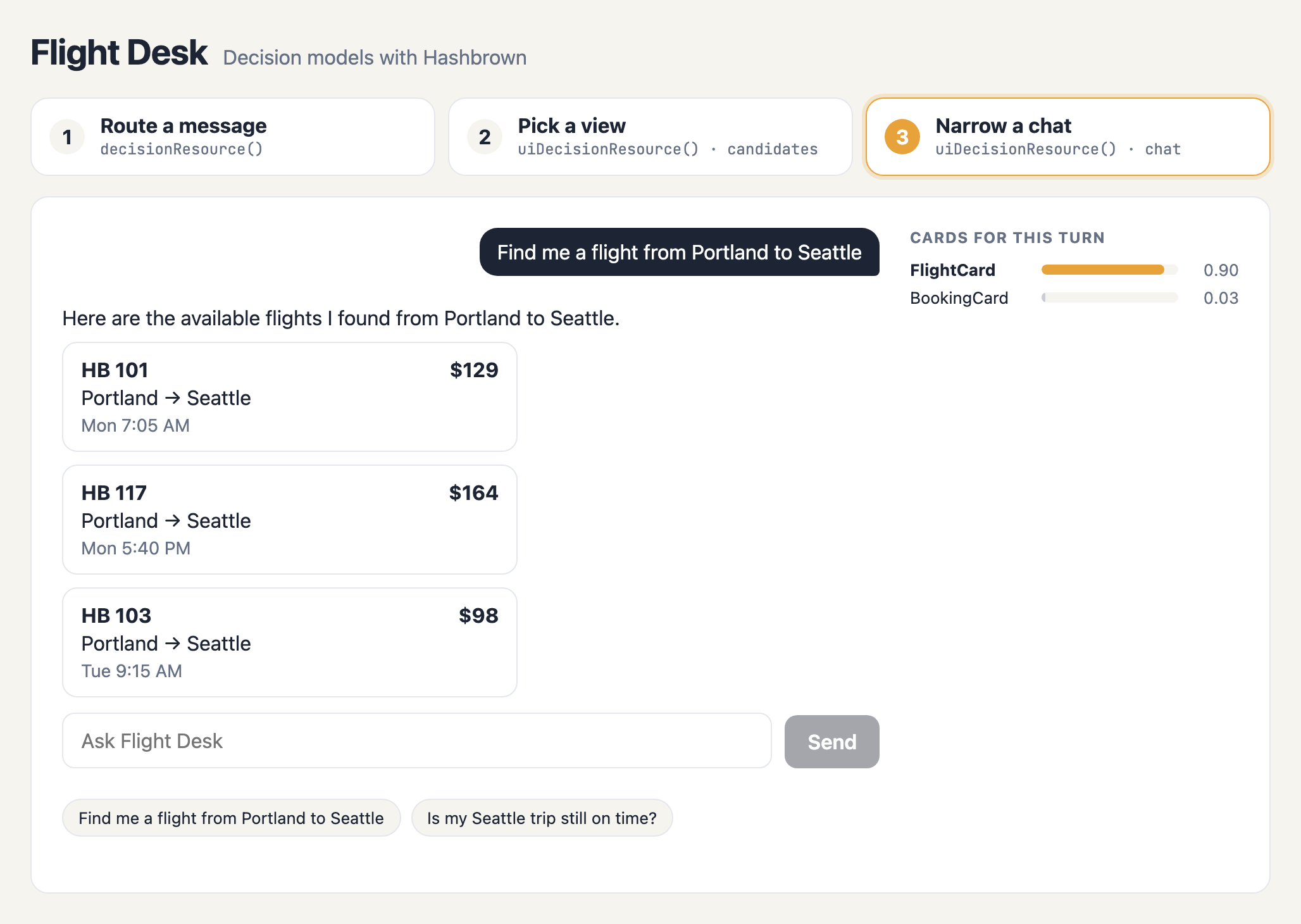
Task: Click the $129 price
Action: click(474, 370)
